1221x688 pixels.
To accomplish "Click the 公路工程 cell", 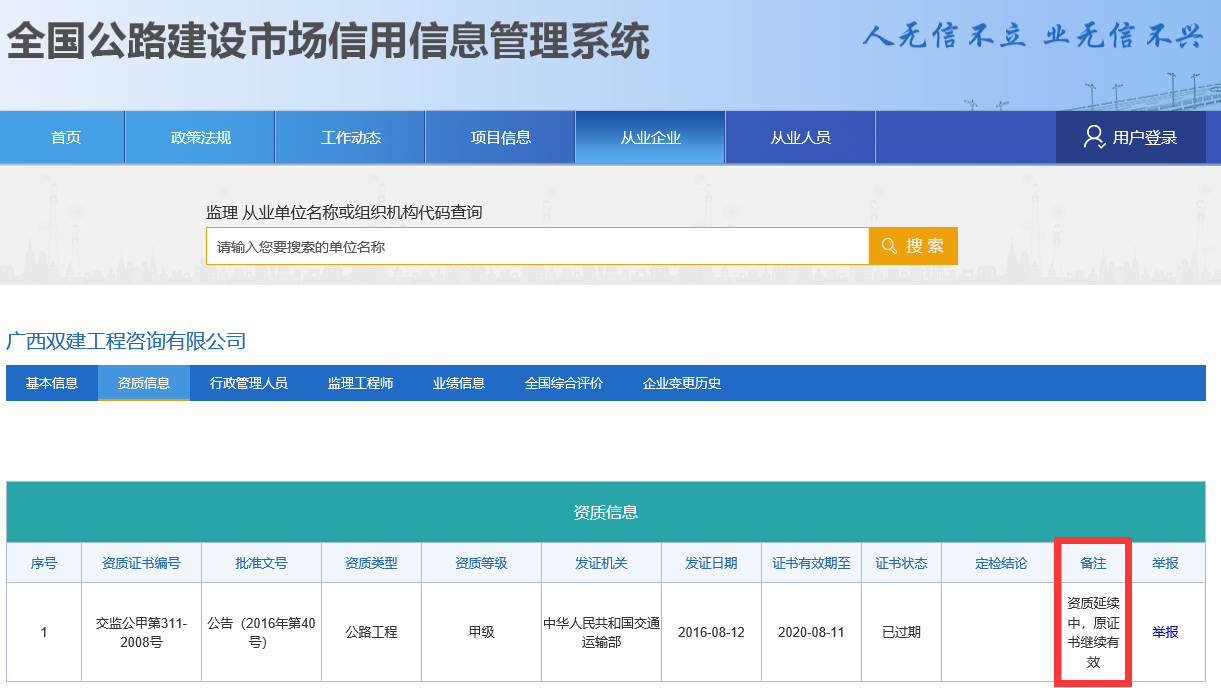I will [x=371, y=632].
